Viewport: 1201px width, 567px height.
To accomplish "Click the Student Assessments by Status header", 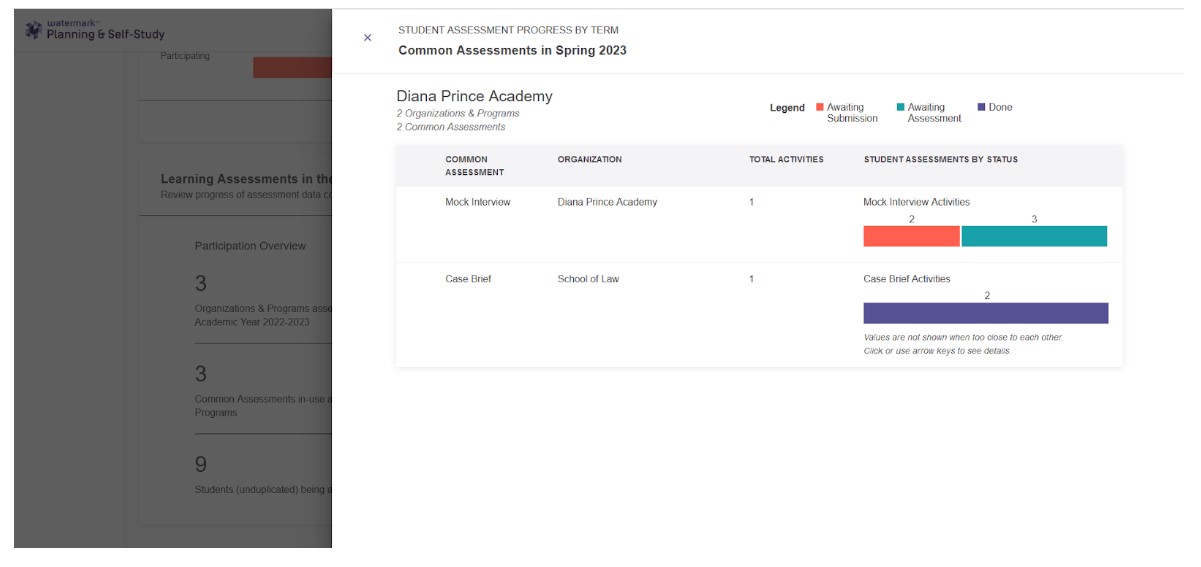I will point(941,160).
